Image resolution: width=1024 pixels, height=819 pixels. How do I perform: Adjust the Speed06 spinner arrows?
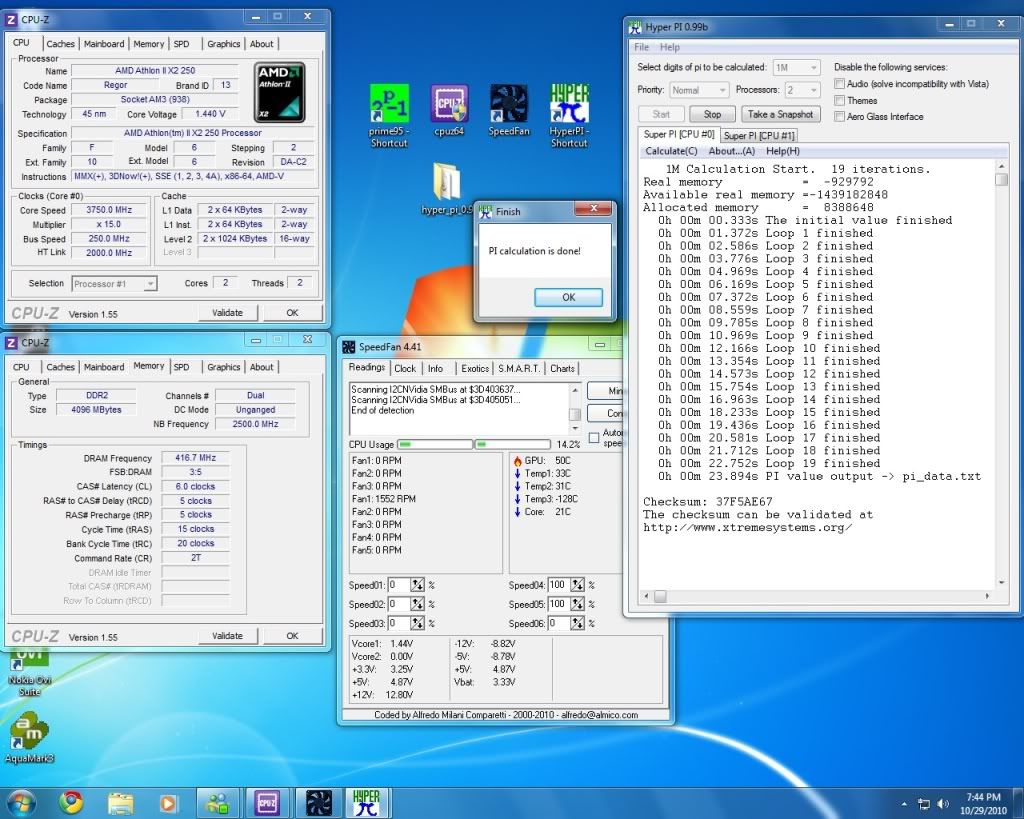[577, 624]
